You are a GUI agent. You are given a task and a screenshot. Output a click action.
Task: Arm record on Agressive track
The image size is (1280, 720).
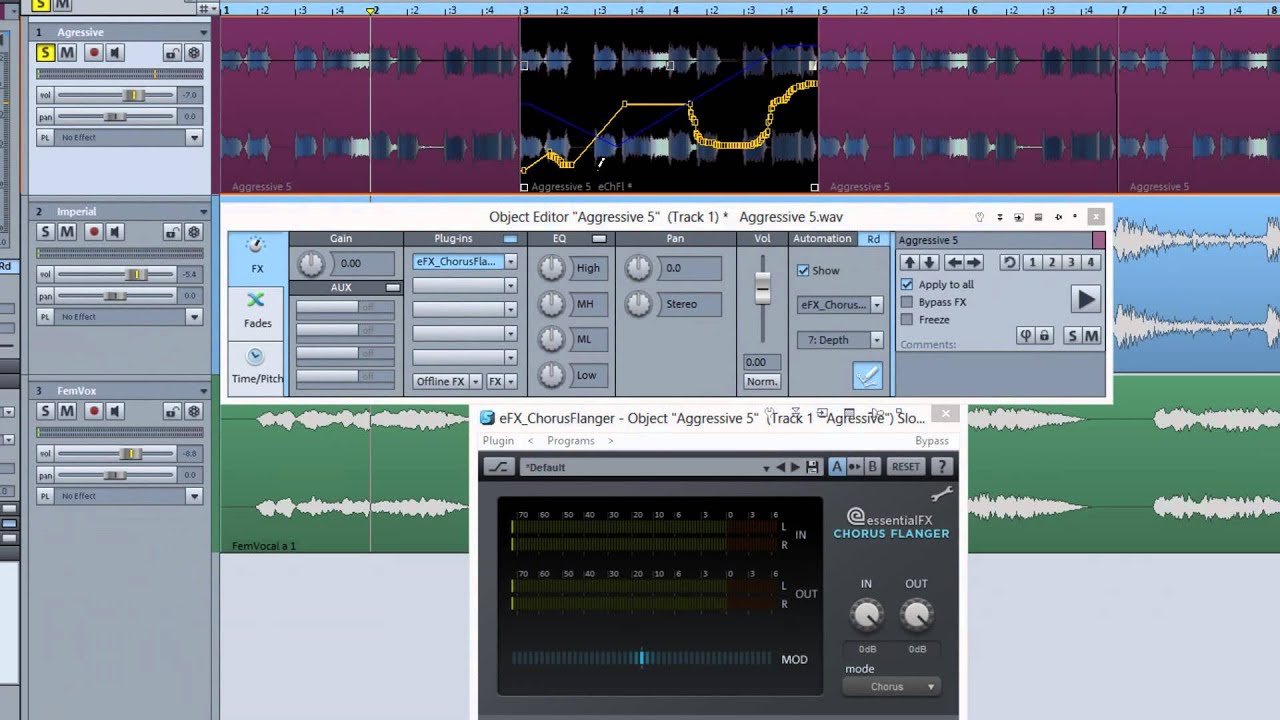pyautogui.click(x=94, y=53)
